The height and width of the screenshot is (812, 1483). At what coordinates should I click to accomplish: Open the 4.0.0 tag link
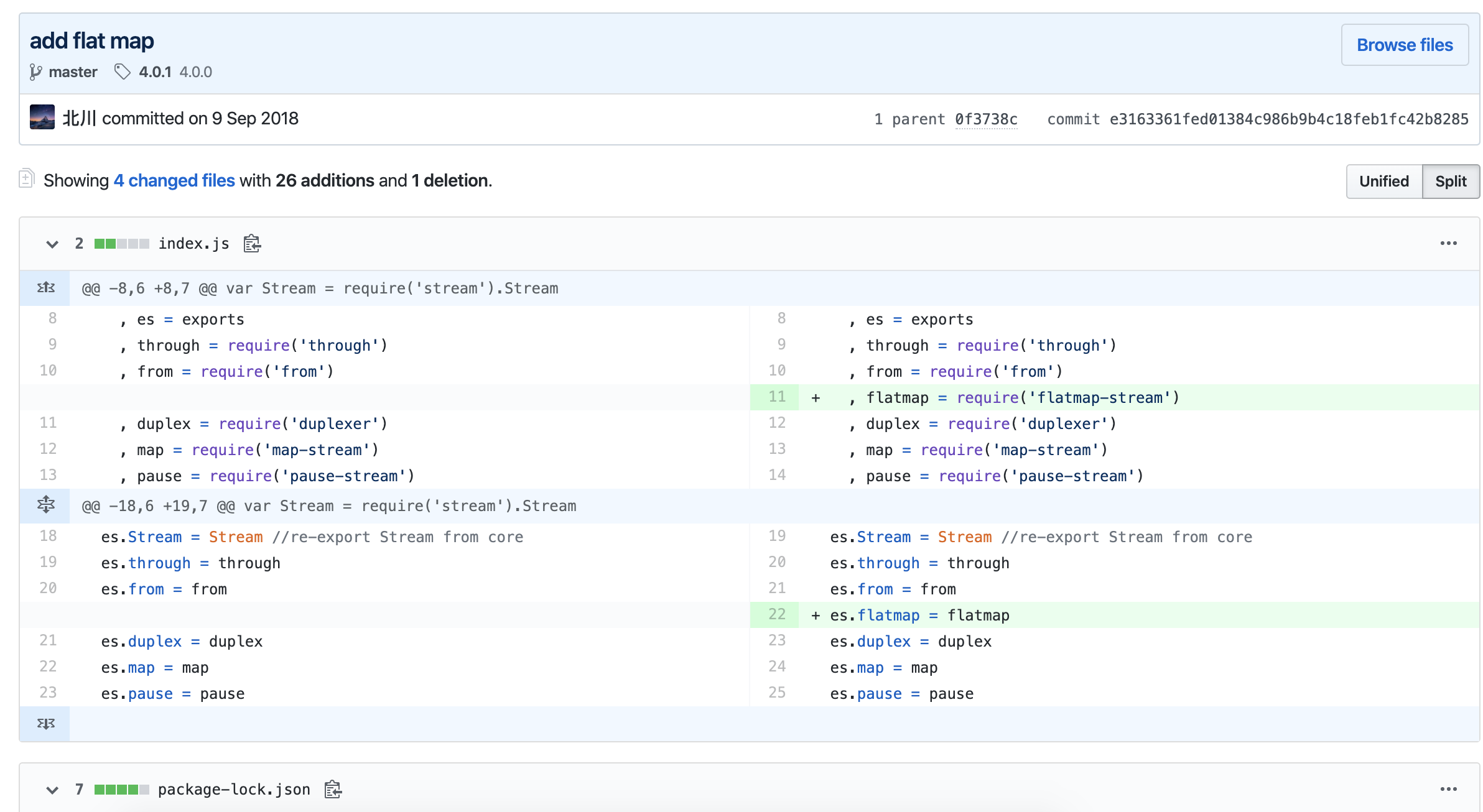(x=196, y=72)
